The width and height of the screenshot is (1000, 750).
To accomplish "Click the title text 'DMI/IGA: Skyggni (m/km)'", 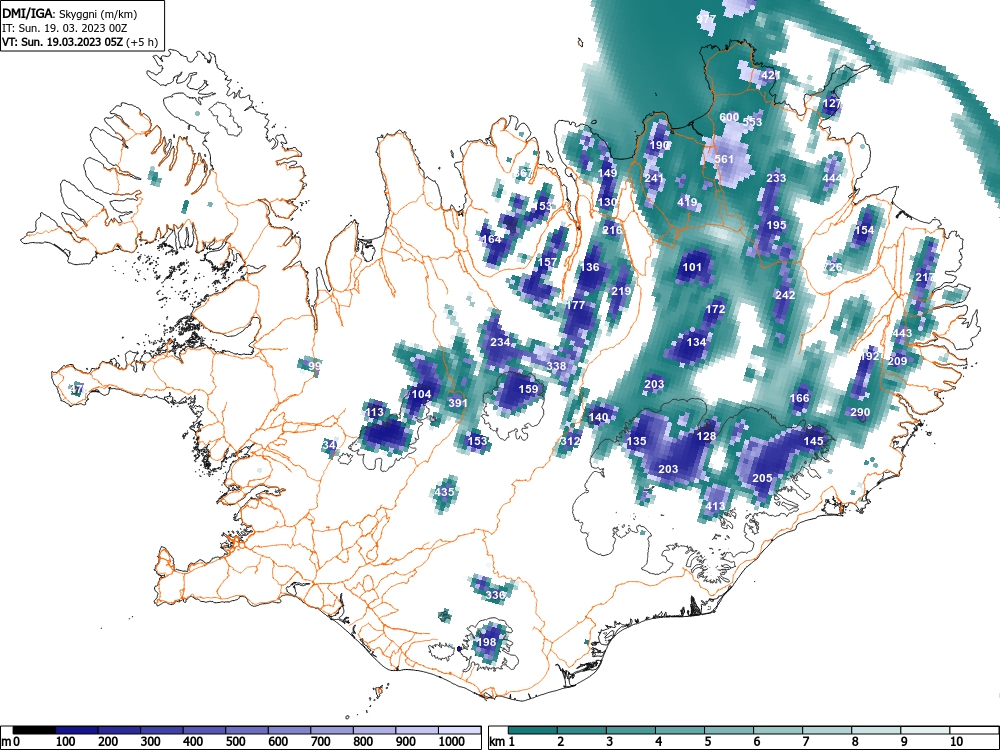I will tap(70, 14).
